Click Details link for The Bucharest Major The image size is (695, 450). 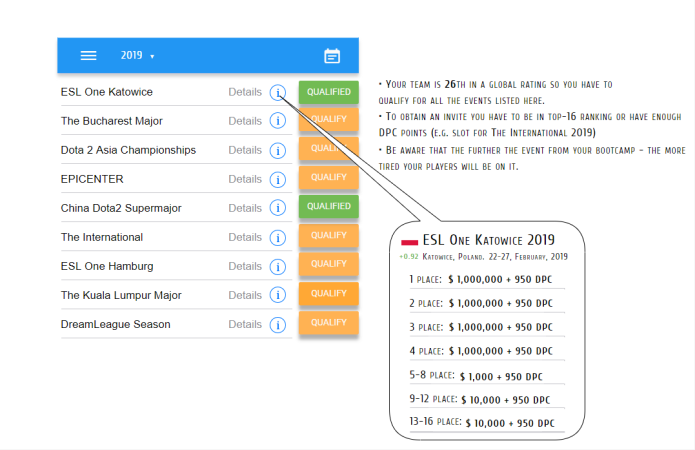(245, 121)
